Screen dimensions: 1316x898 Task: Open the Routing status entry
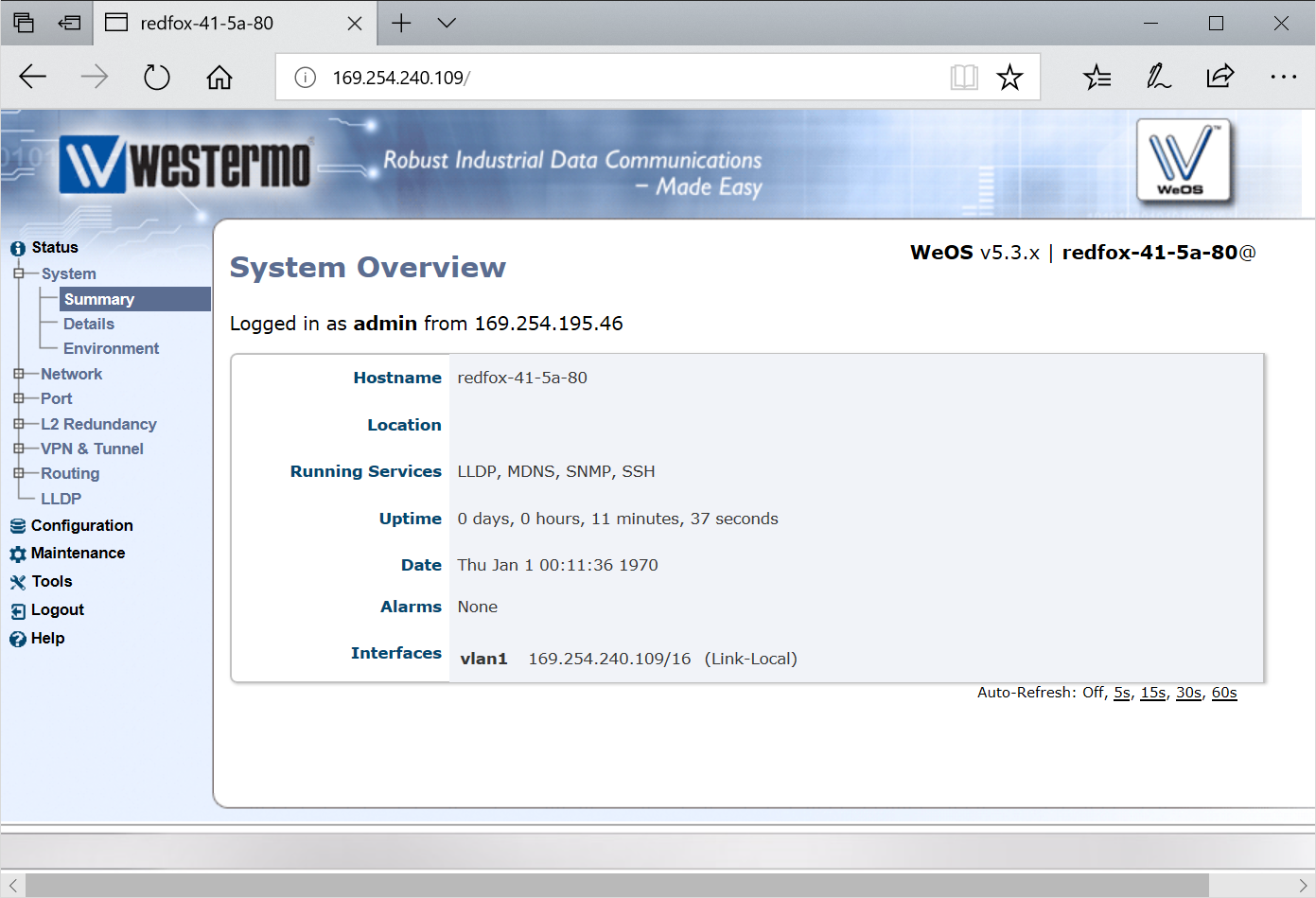pos(70,473)
